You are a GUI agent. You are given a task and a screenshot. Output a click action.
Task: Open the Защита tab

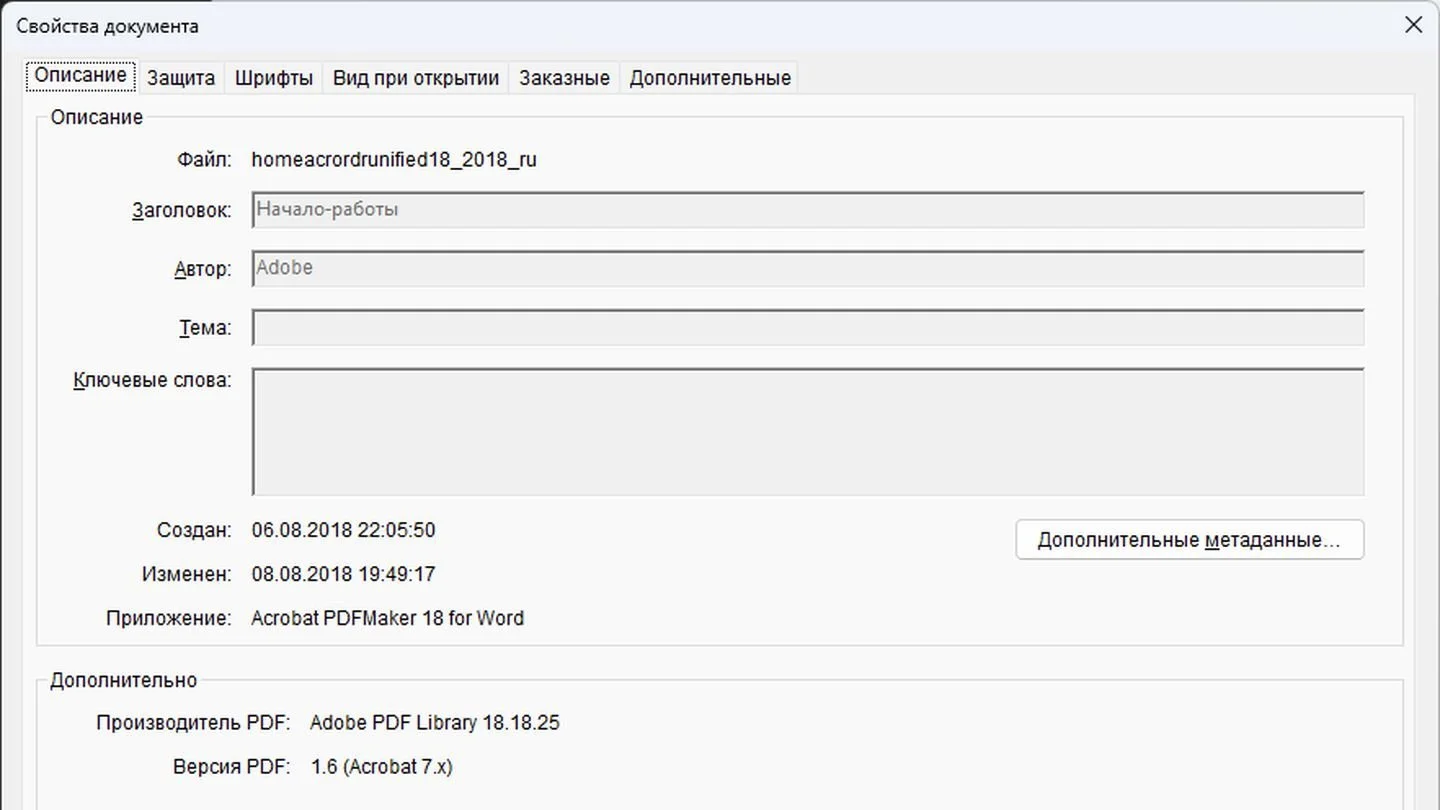point(181,78)
